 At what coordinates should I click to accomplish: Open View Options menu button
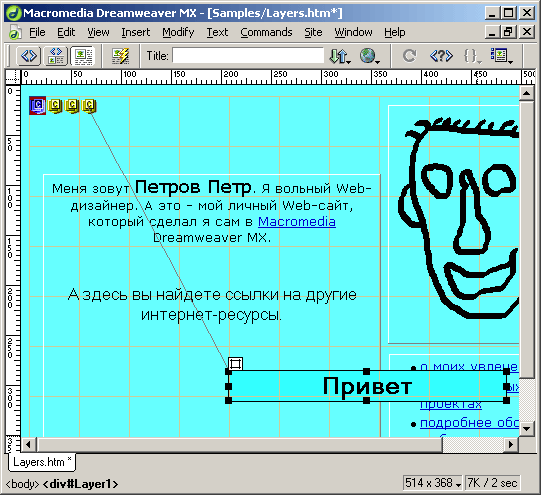tap(501, 56)
